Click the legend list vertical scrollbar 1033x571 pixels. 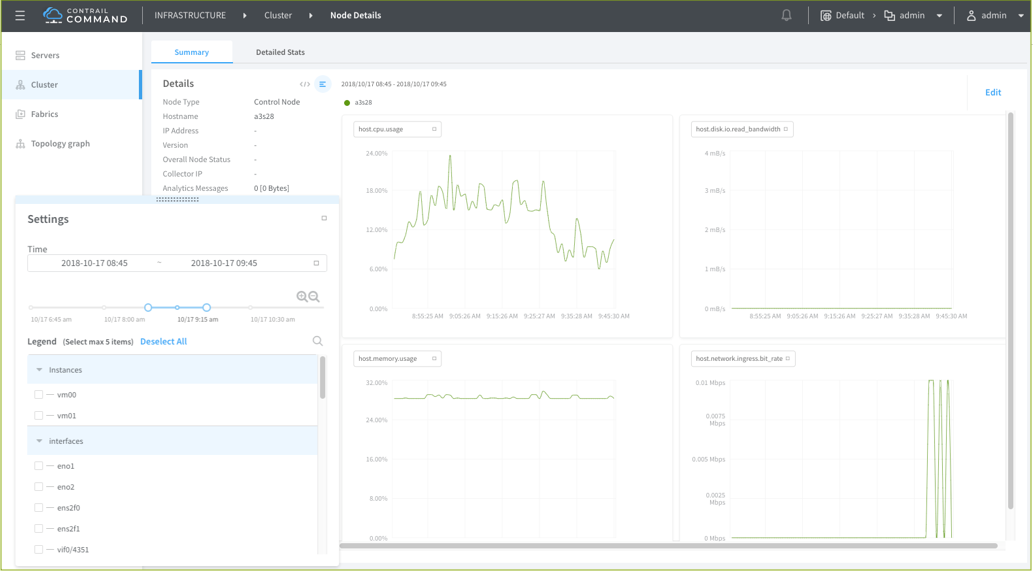pyautogui.click(x=322, y=377)
